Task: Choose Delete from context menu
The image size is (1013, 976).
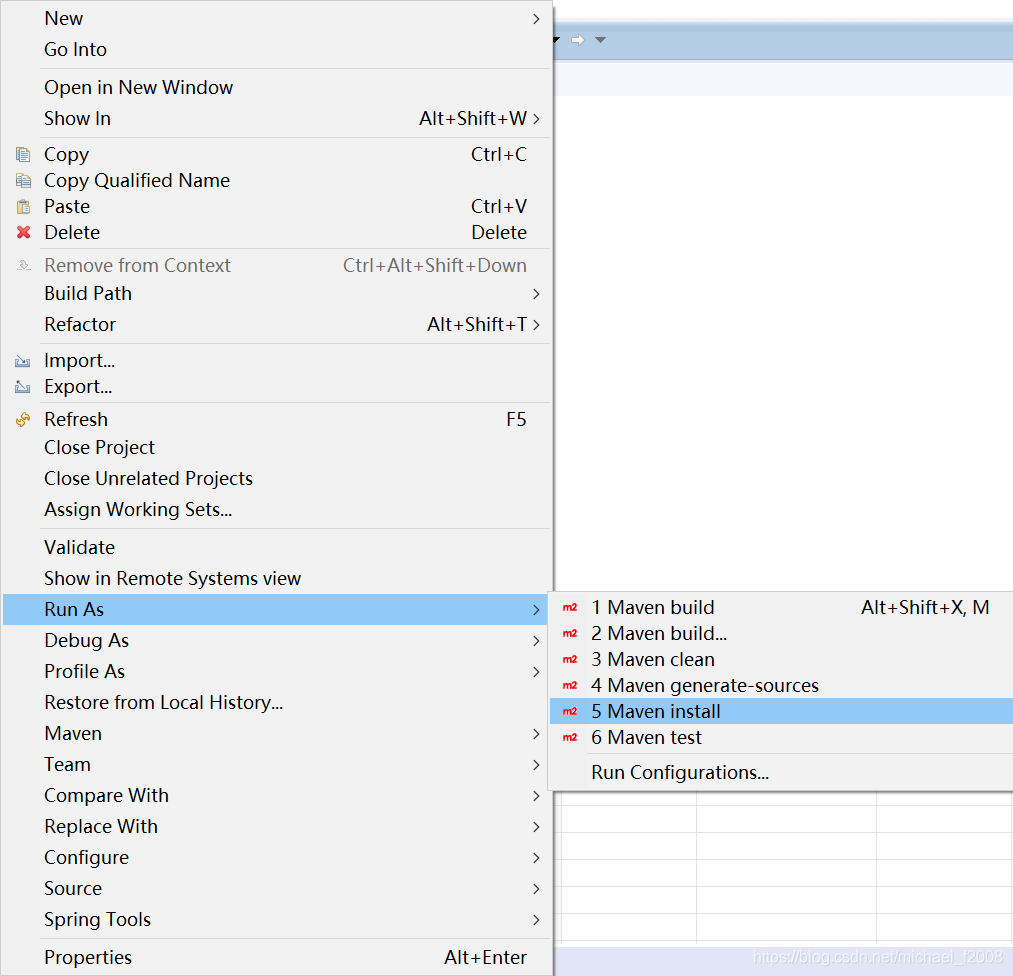Action: pos(277,232)
